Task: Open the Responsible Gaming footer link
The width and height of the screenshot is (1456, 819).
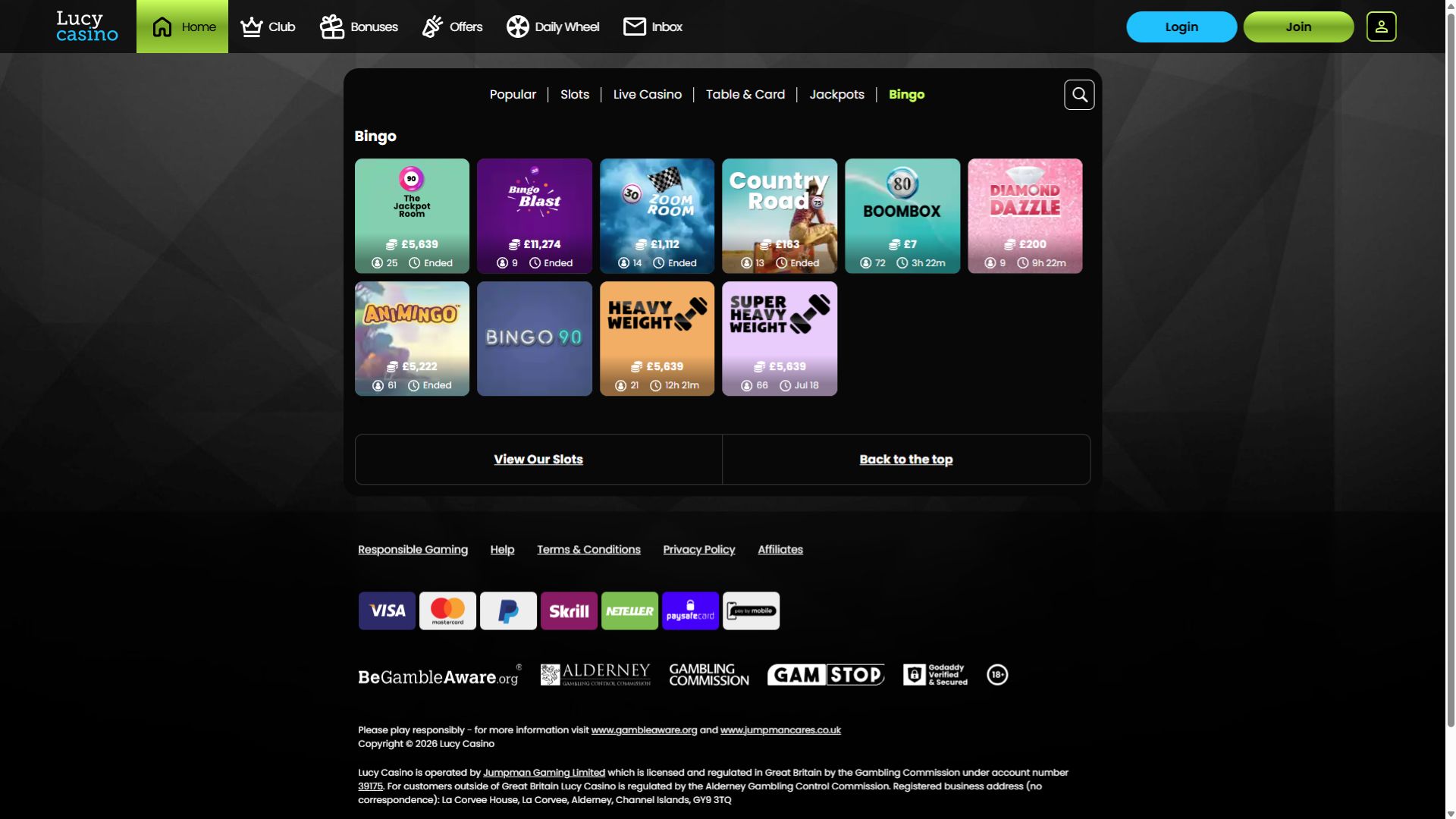Action: 413,550
